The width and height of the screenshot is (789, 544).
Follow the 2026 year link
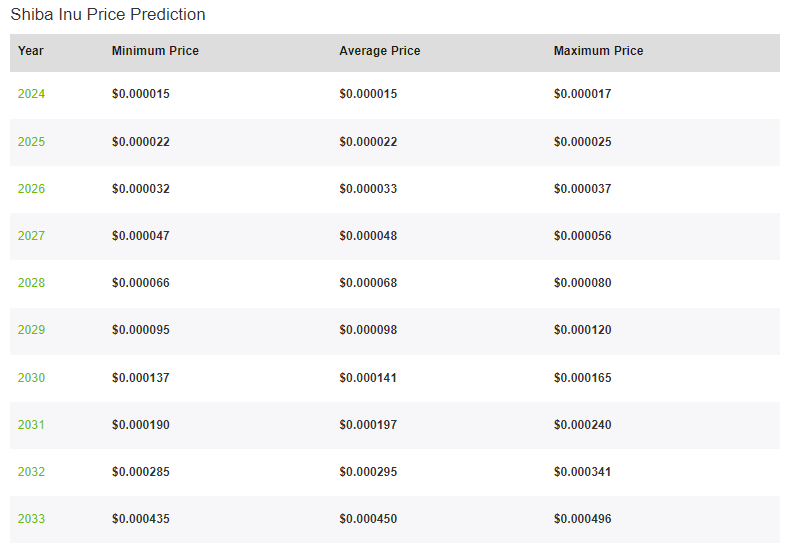coord(31,189)
